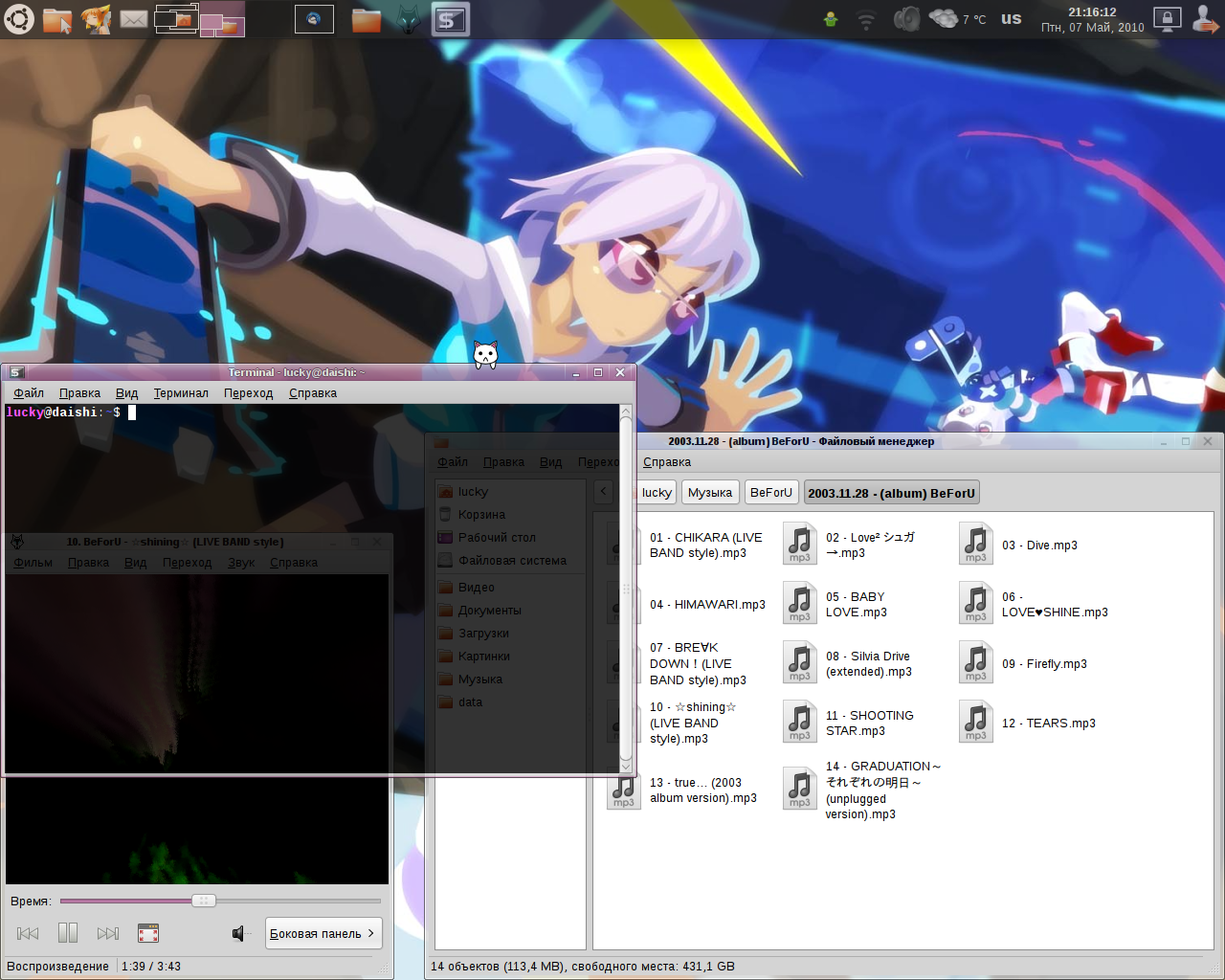Click the folder-with-cursor launcher in top panel

point(57,19)
